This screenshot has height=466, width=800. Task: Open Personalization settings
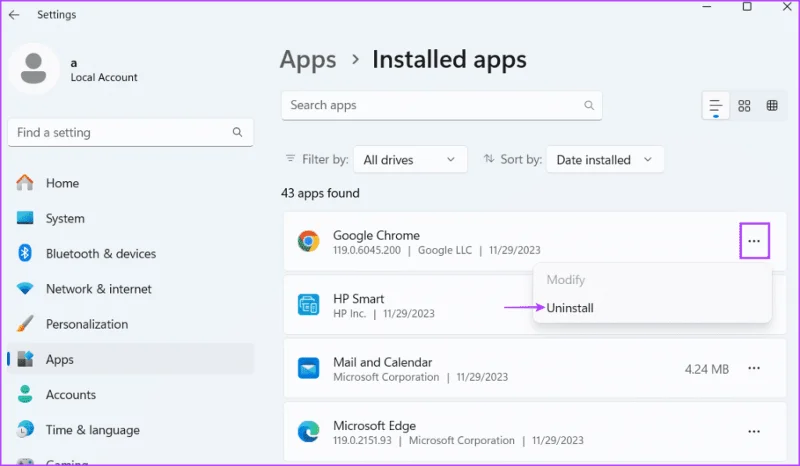coord(131,324)
